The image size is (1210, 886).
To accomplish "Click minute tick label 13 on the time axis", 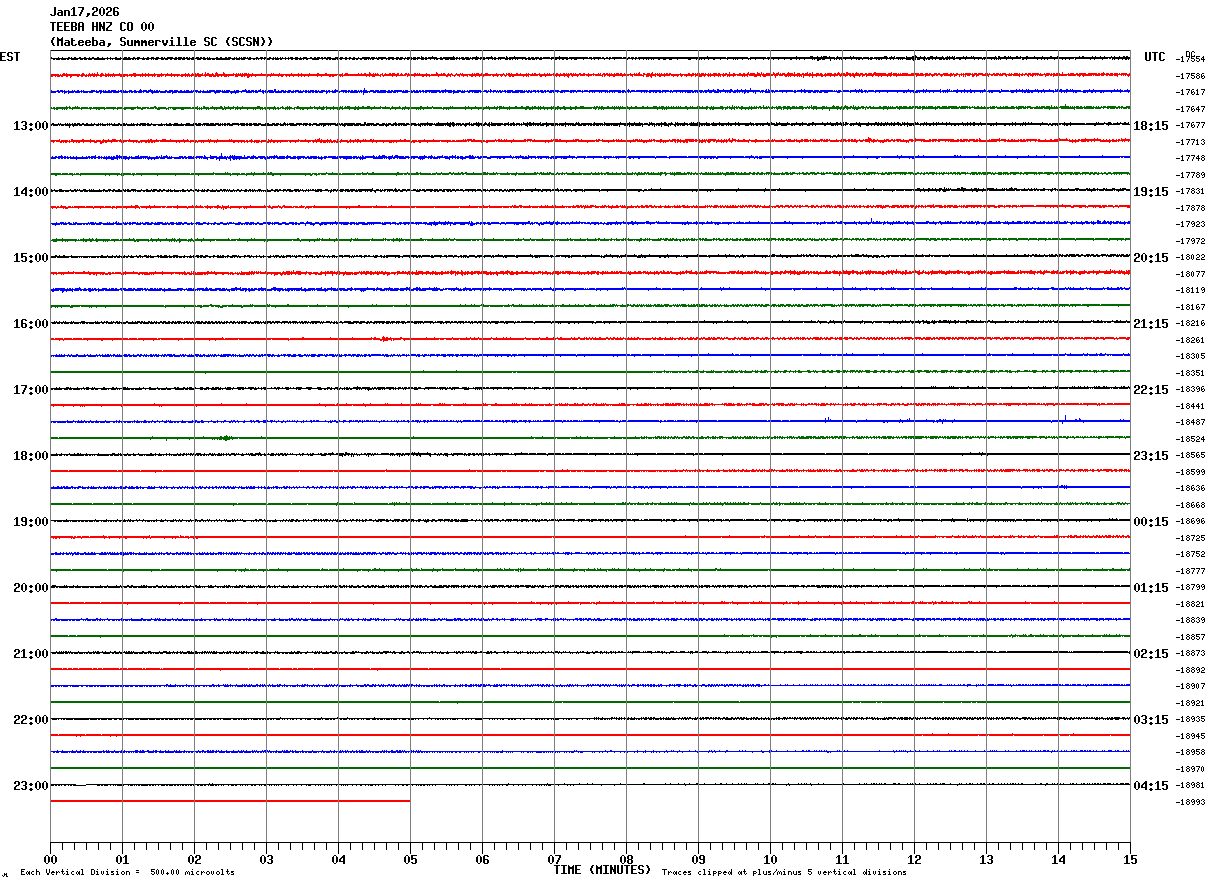I will [986, 860].
